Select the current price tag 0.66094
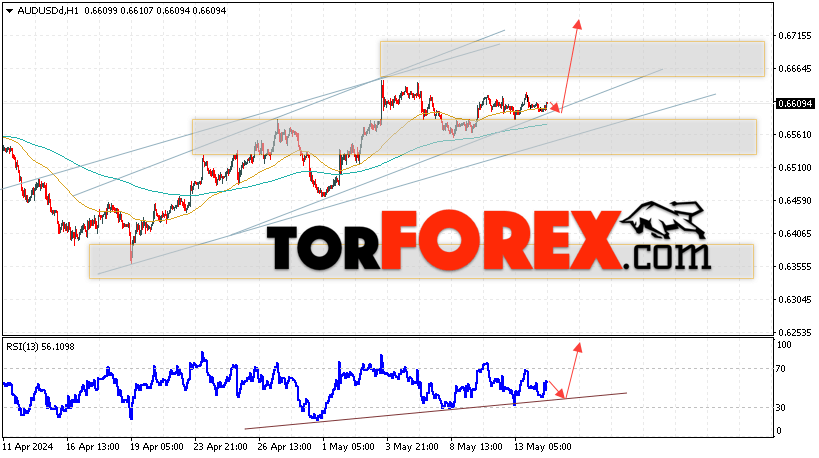The width and height of the screenshot is (819, 458). tap(795, 104)
